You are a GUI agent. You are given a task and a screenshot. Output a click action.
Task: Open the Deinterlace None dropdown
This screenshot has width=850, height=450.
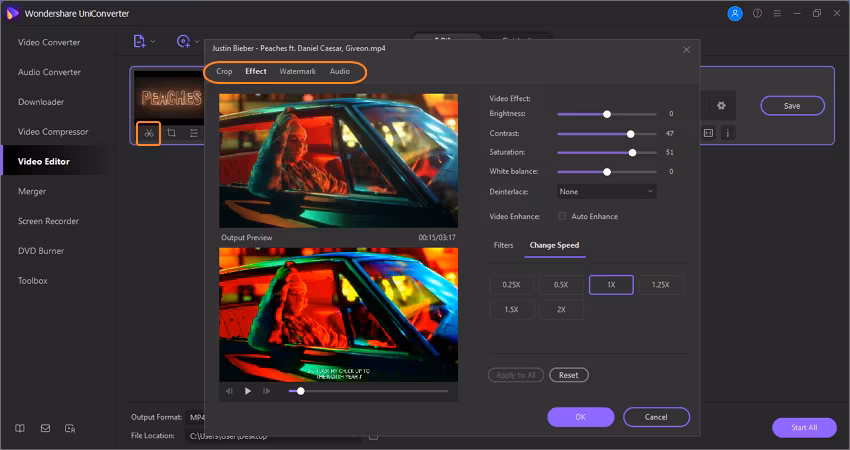(607, 191)
